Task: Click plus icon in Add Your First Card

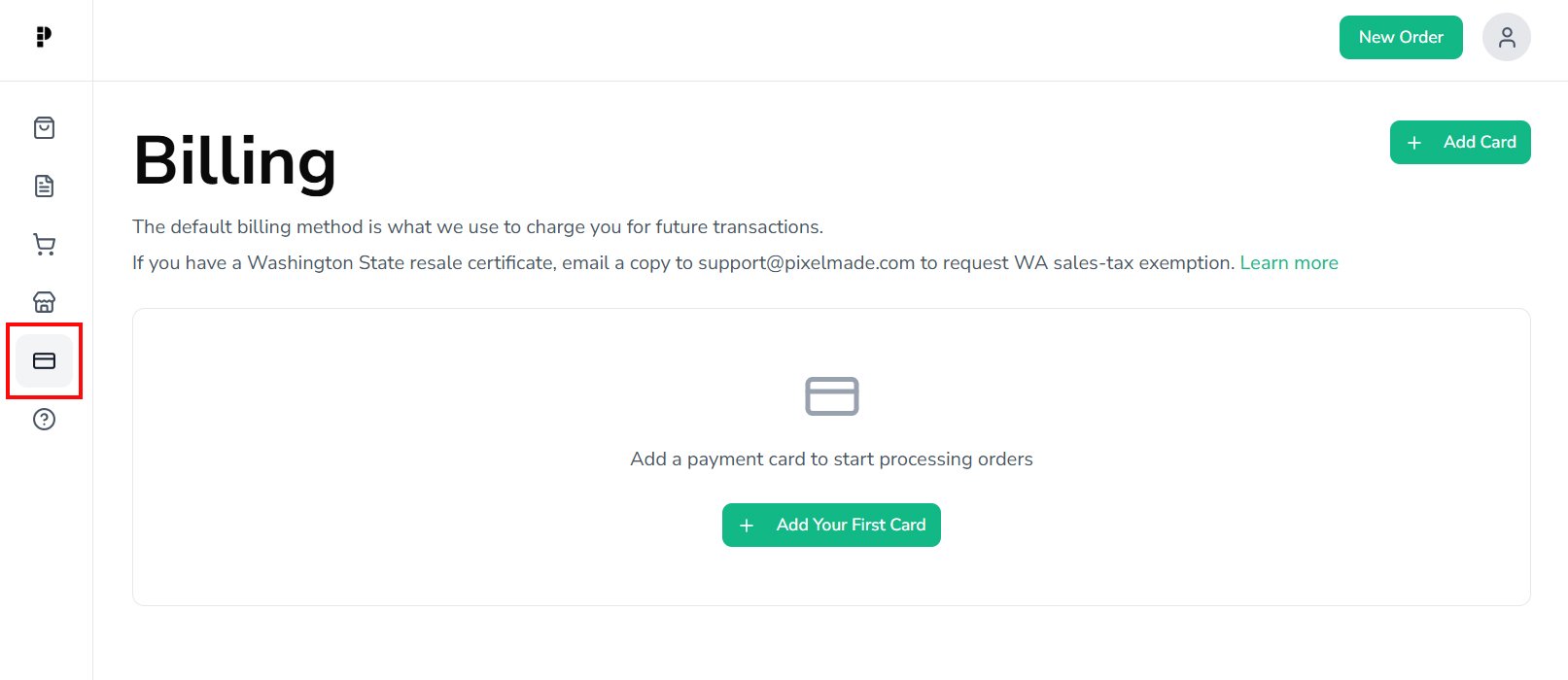Action: click(747, 526)
